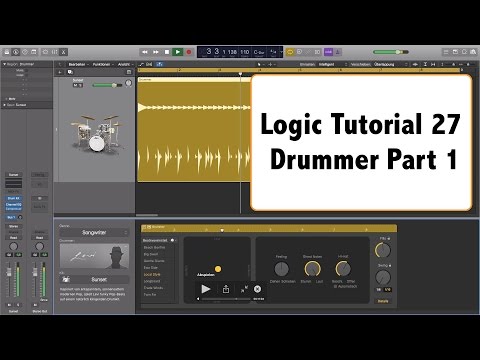Open the LCD display mode dropdown arrow
This screenshot has width=480, height=360.
(x=282, y=52)
